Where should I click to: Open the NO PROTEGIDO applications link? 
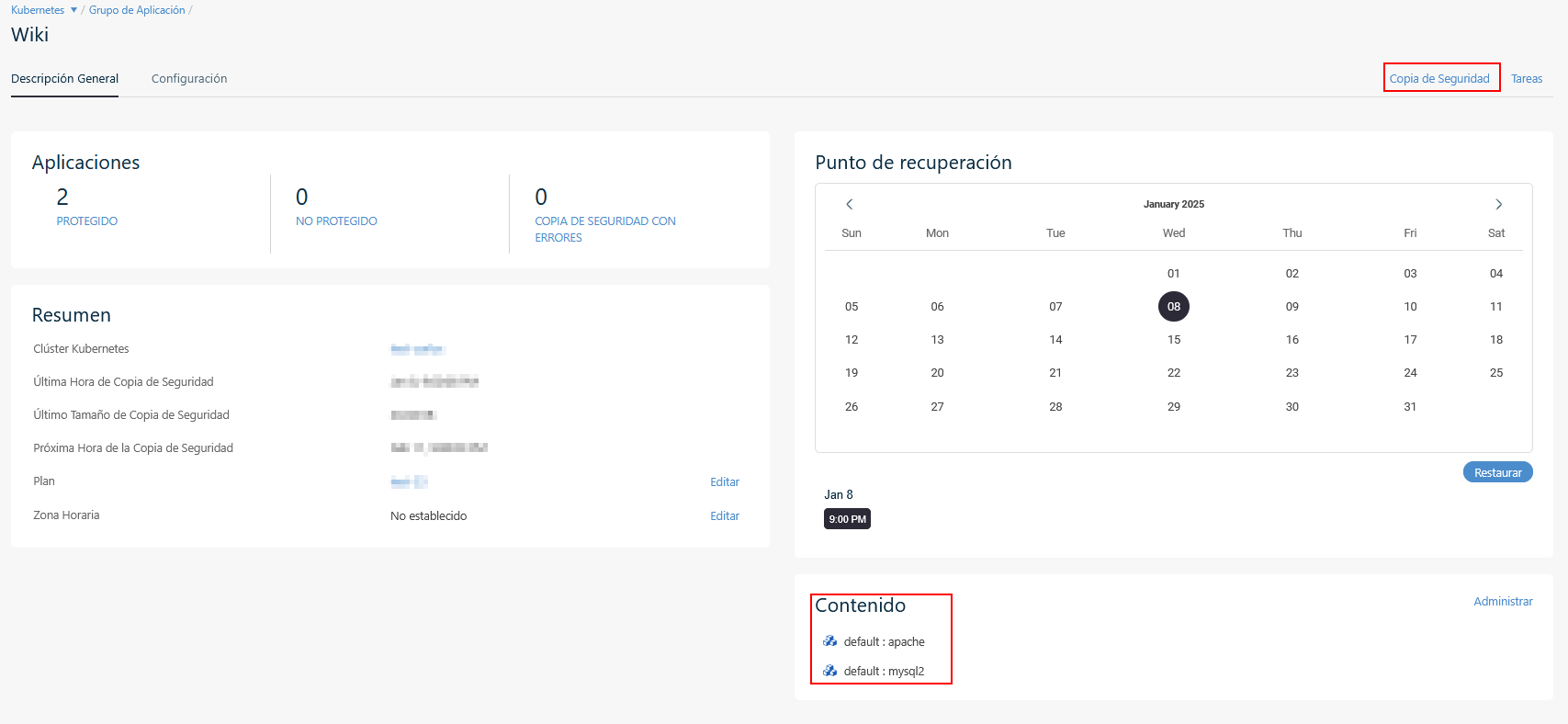point(336,221)
